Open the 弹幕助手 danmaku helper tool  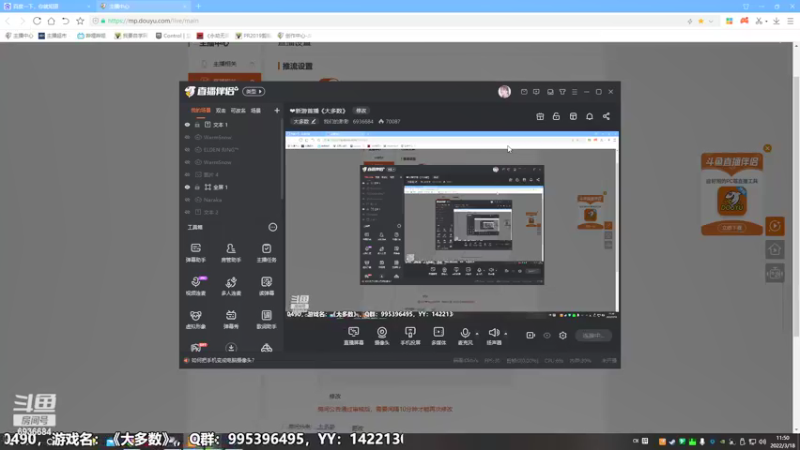click(195, 253)
